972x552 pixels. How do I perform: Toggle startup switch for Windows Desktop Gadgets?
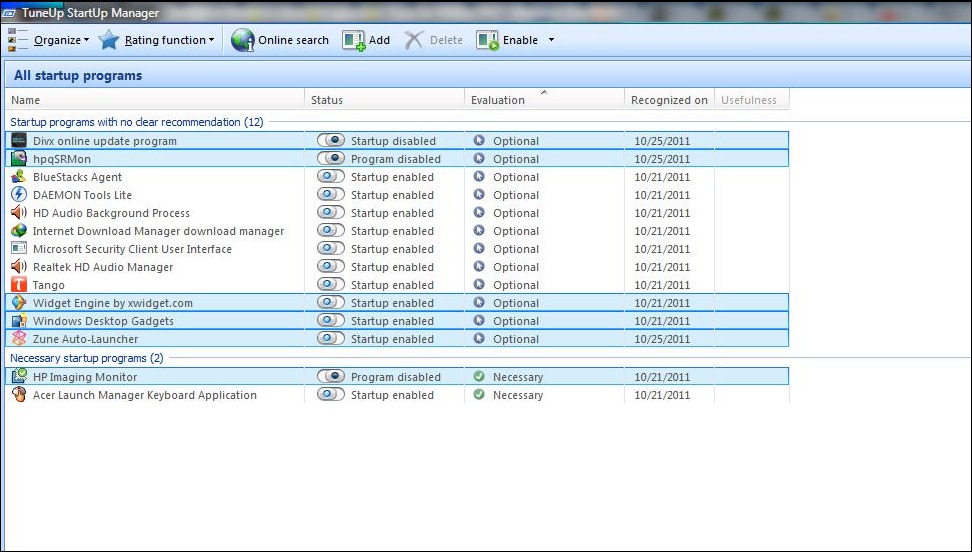330,320
